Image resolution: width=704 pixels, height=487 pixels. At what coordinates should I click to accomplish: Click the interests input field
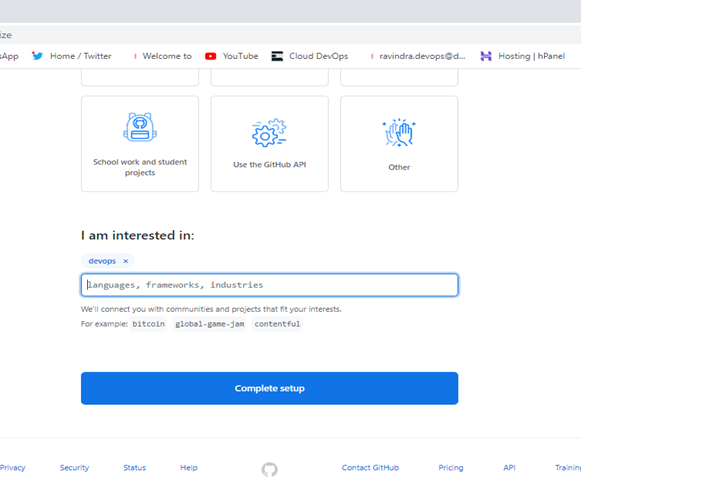click(x=269, y=285)
